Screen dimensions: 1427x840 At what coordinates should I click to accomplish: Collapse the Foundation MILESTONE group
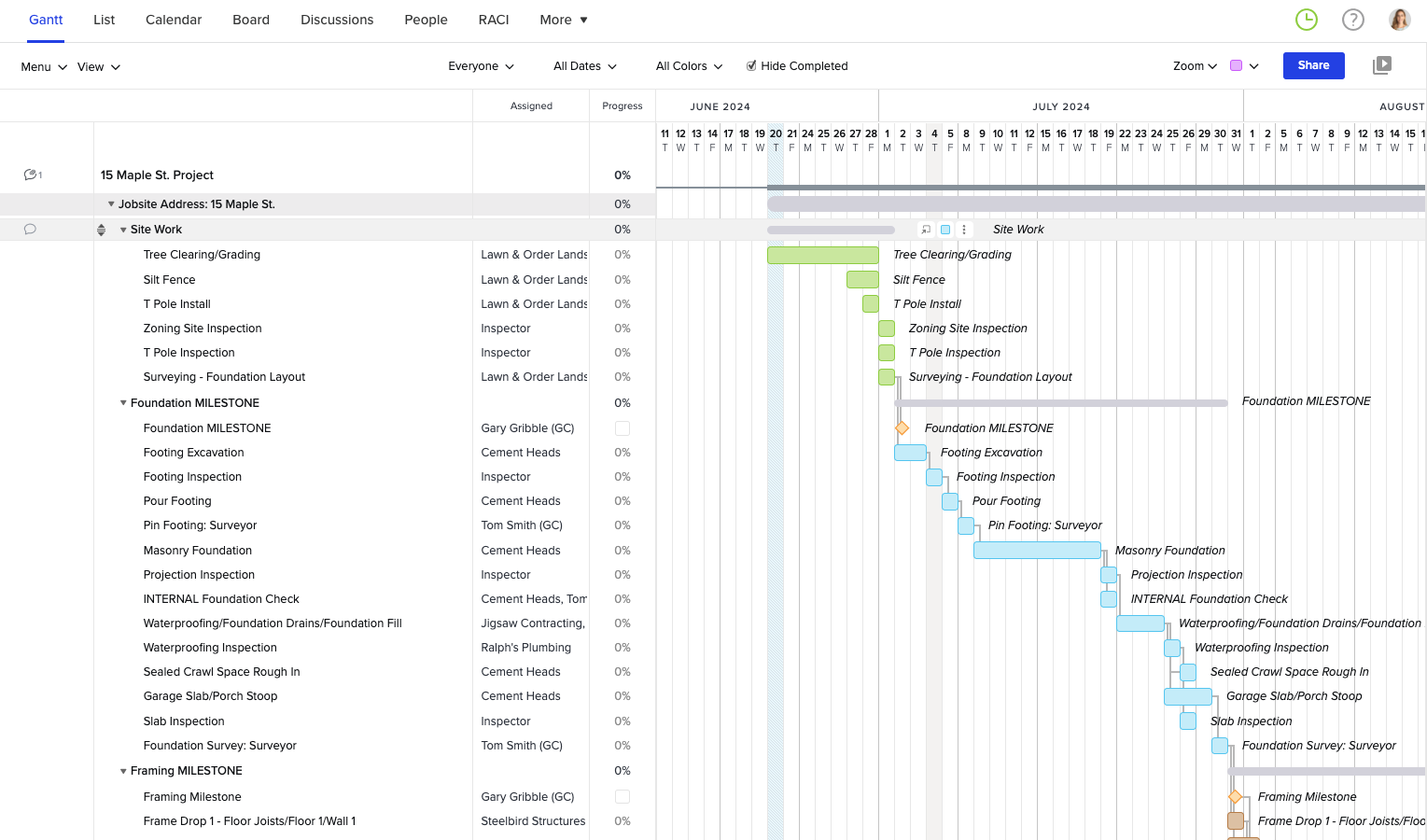point(123,403)
